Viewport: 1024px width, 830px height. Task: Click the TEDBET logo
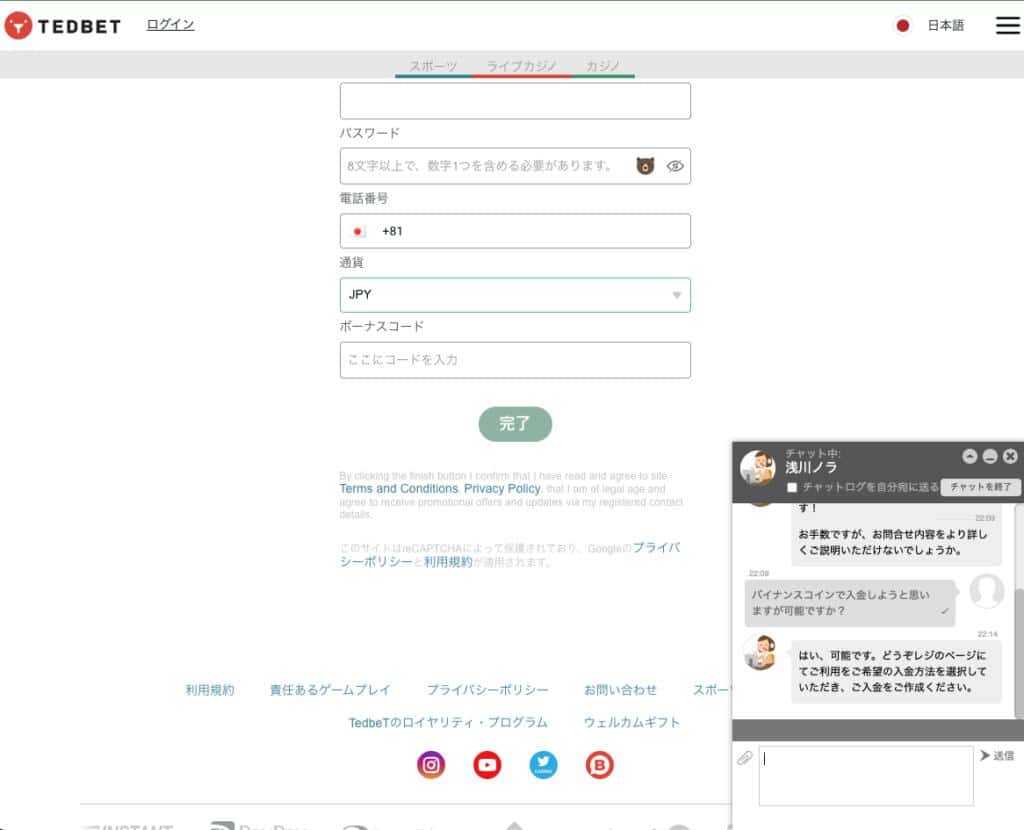click(x=62, y=25)
